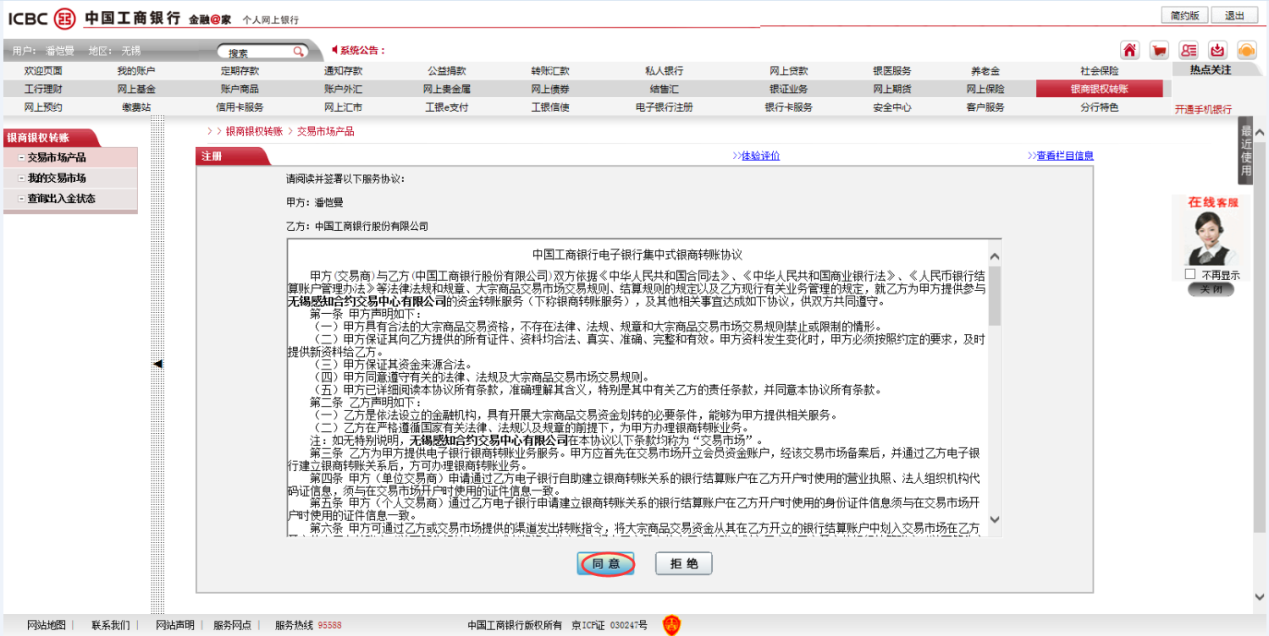Screen dimensions: 1269x636
Task: Collapse the left sidebar with the arrow
Action: 157,364
